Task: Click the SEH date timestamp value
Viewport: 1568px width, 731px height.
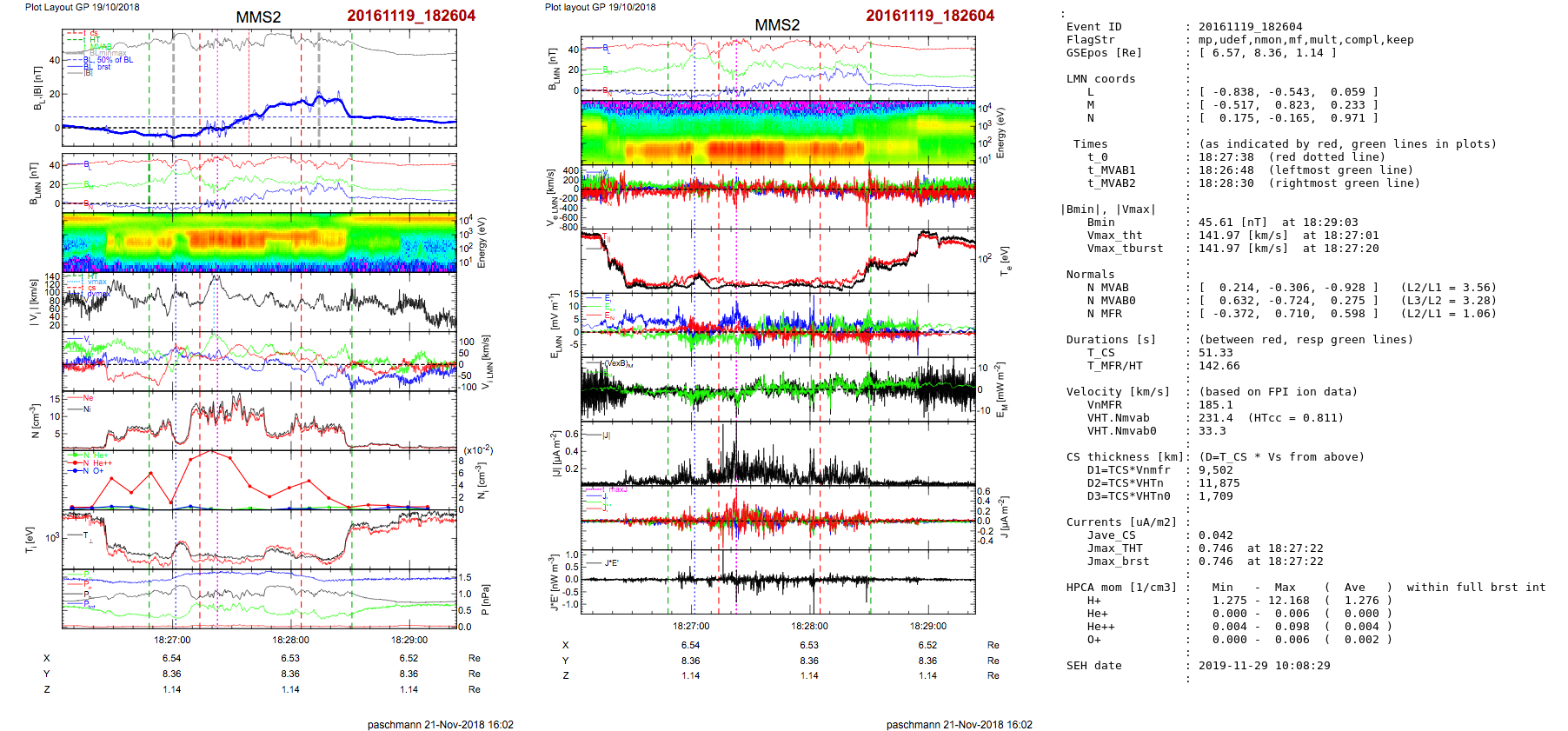Action: point(1264,666)
